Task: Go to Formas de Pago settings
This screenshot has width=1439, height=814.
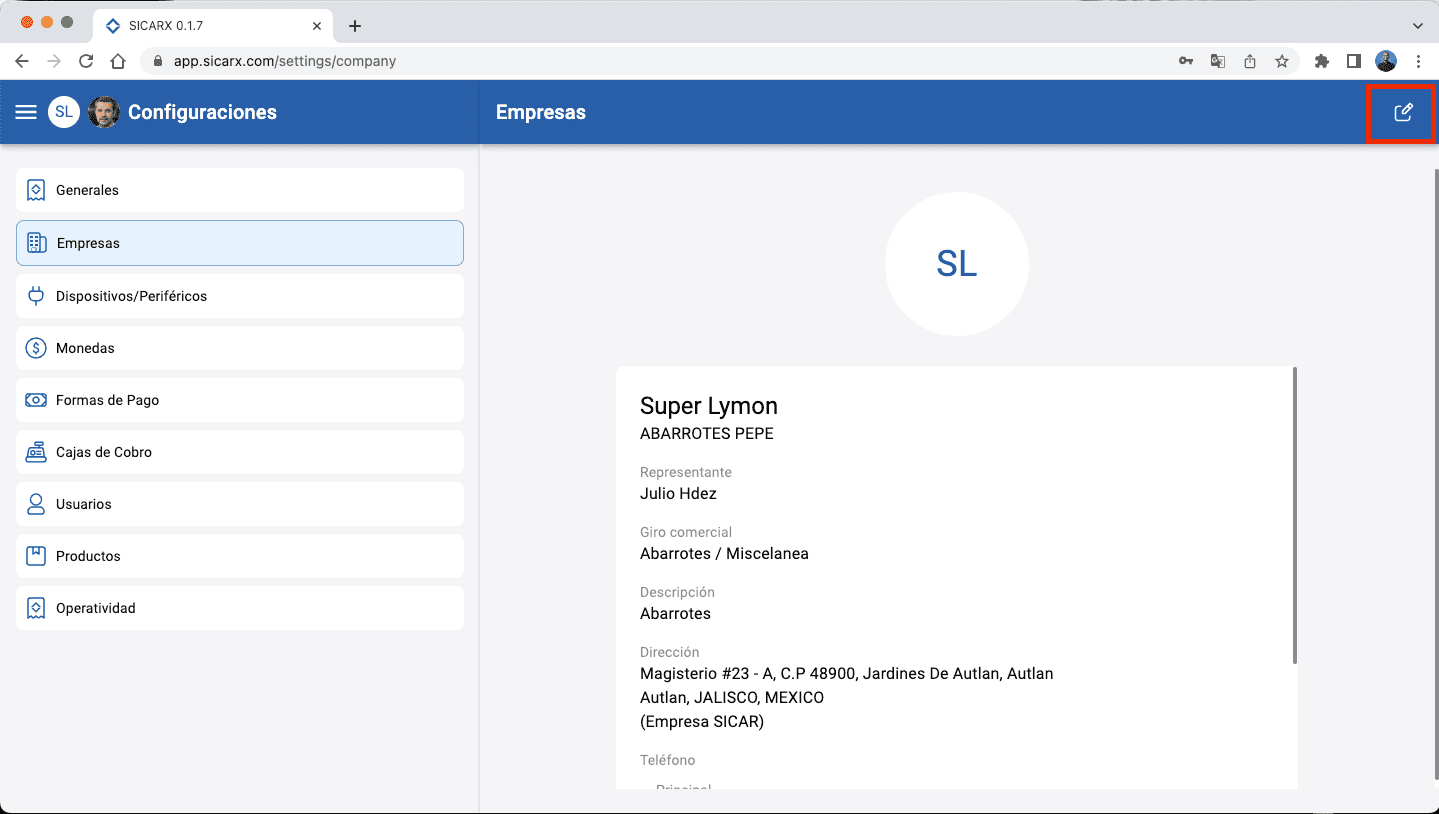Action: [240, 400]
